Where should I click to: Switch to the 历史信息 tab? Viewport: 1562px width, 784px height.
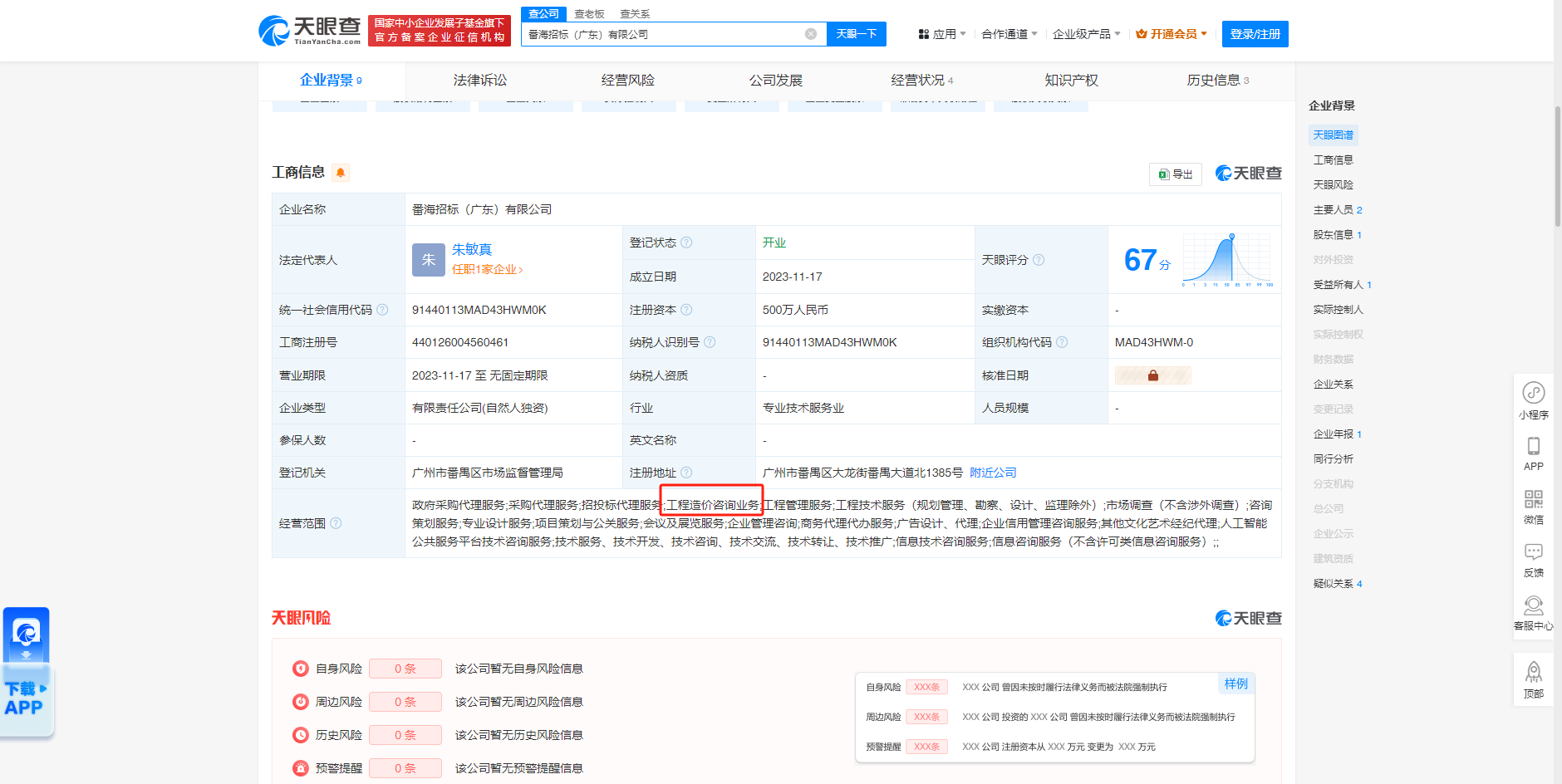(x=1218, y=81)
